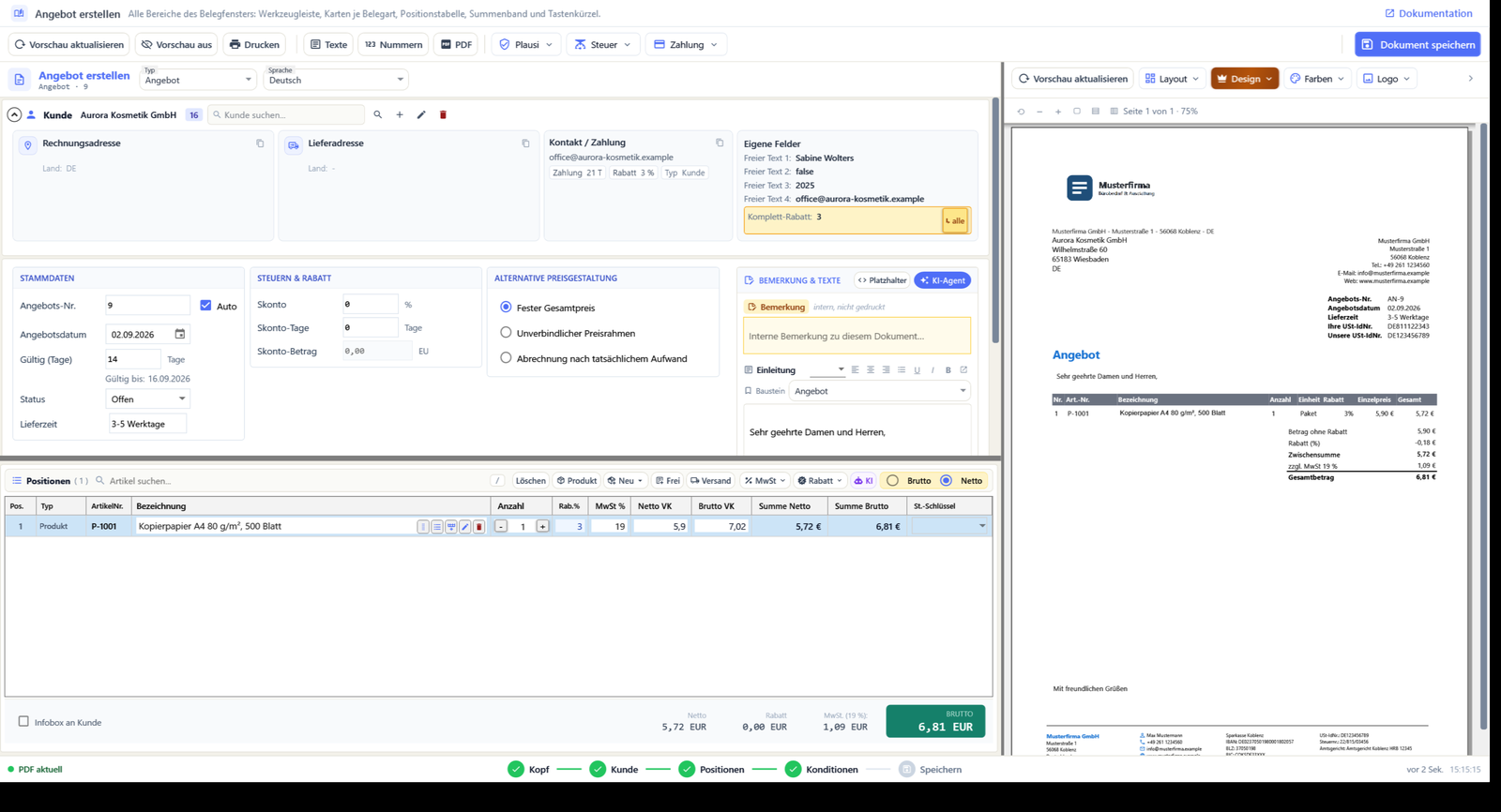Open the Typ dropdown showing Angebot
The width and height of the screenshot is (1501, 812).
(x=197, y=79)
